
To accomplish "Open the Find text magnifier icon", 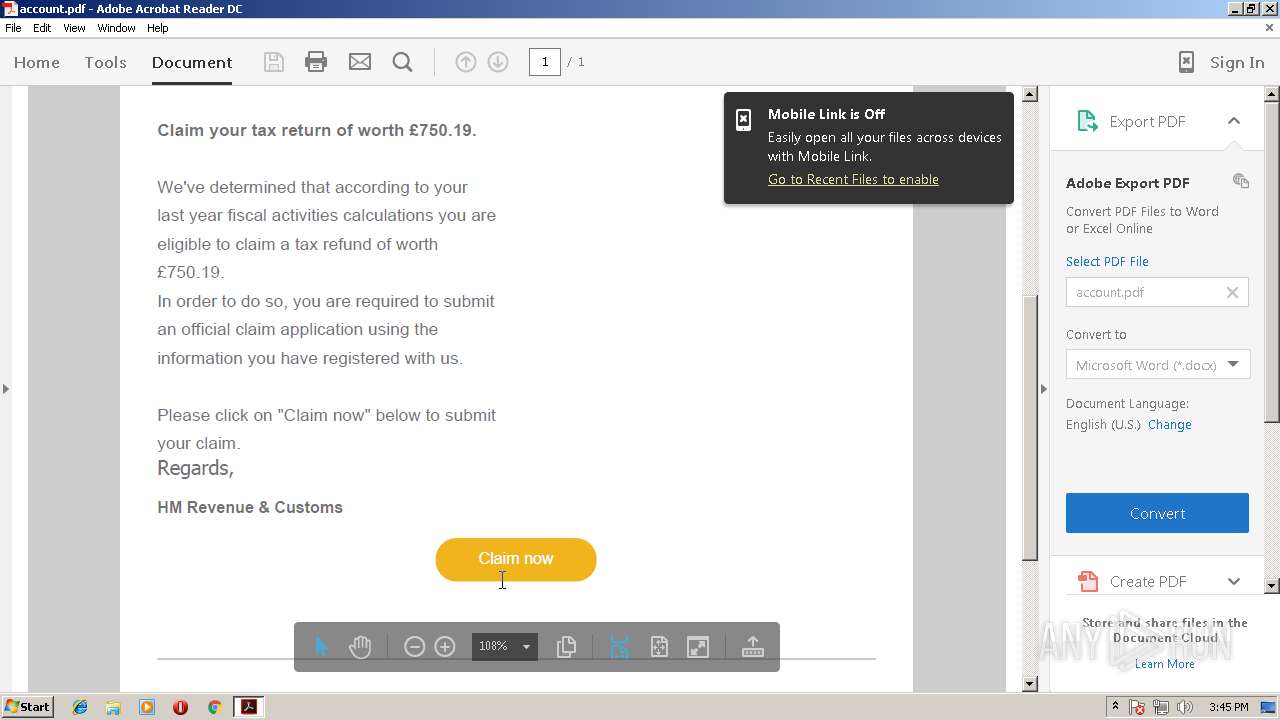I will point(403,62).
